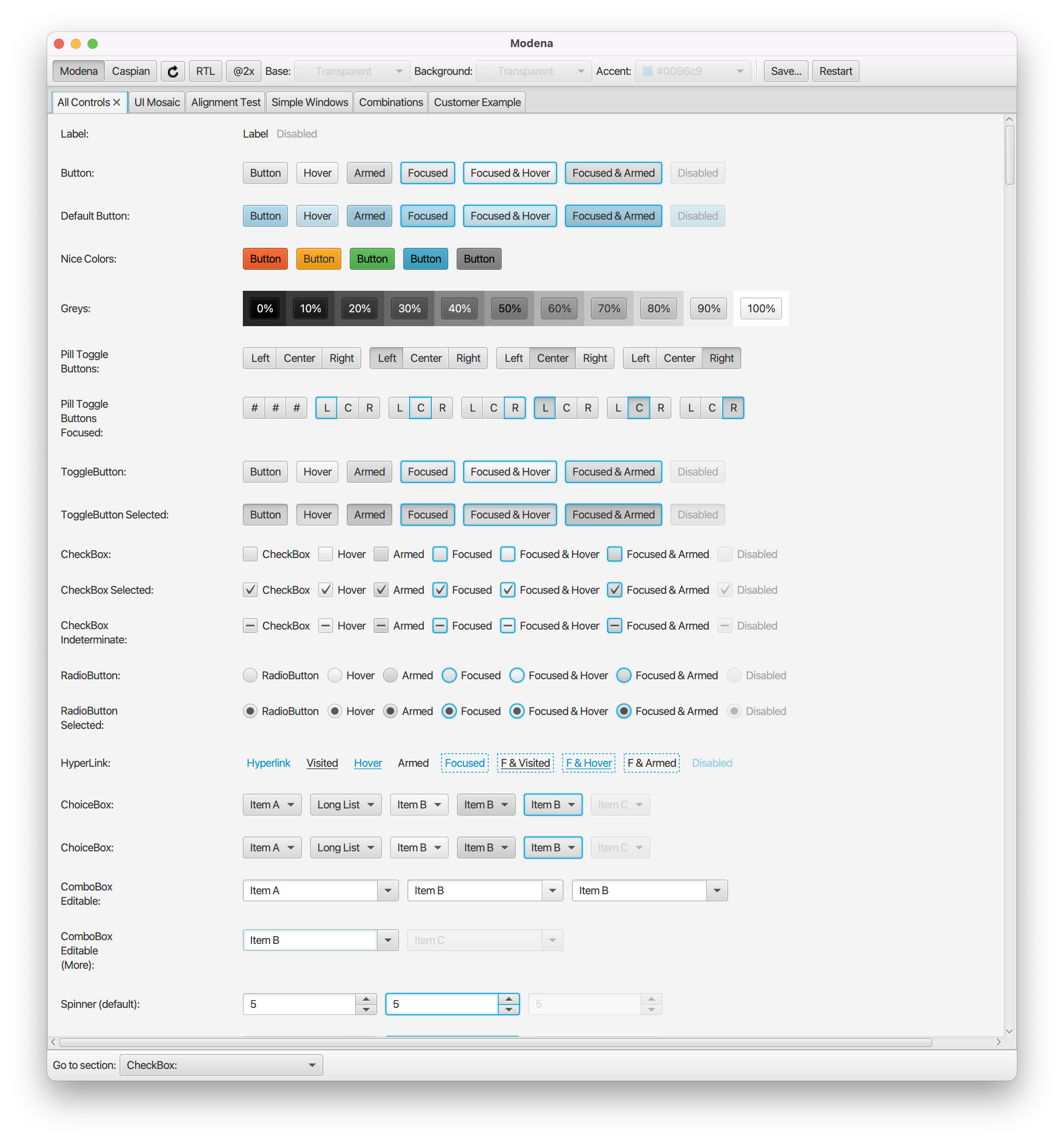Click the Restart button
Image resolution: width=1064 pixels, height=1143 pixels.
[835, 71]
